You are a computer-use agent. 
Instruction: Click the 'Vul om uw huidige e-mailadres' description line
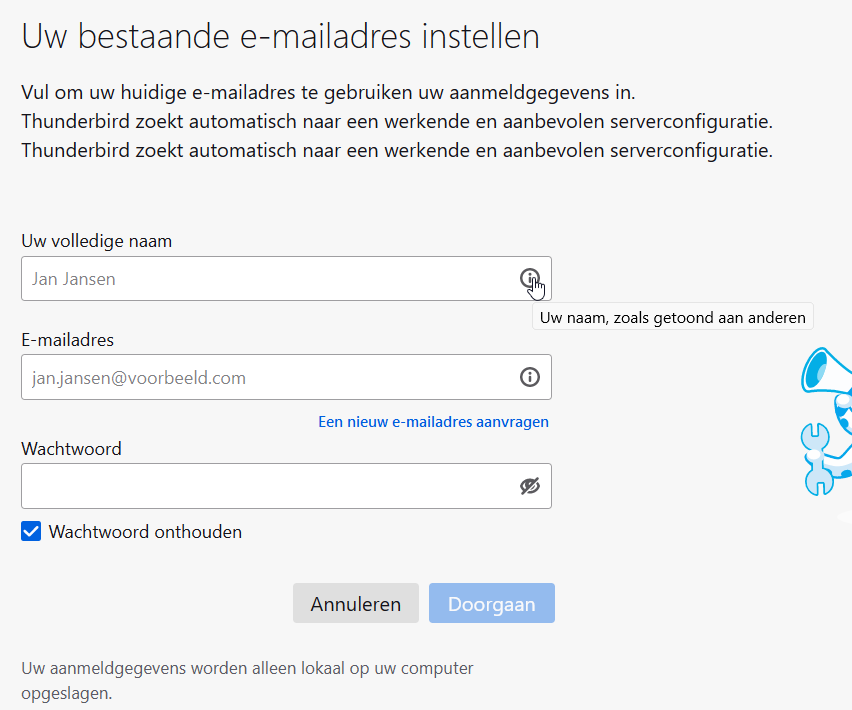tap(328, 93)
